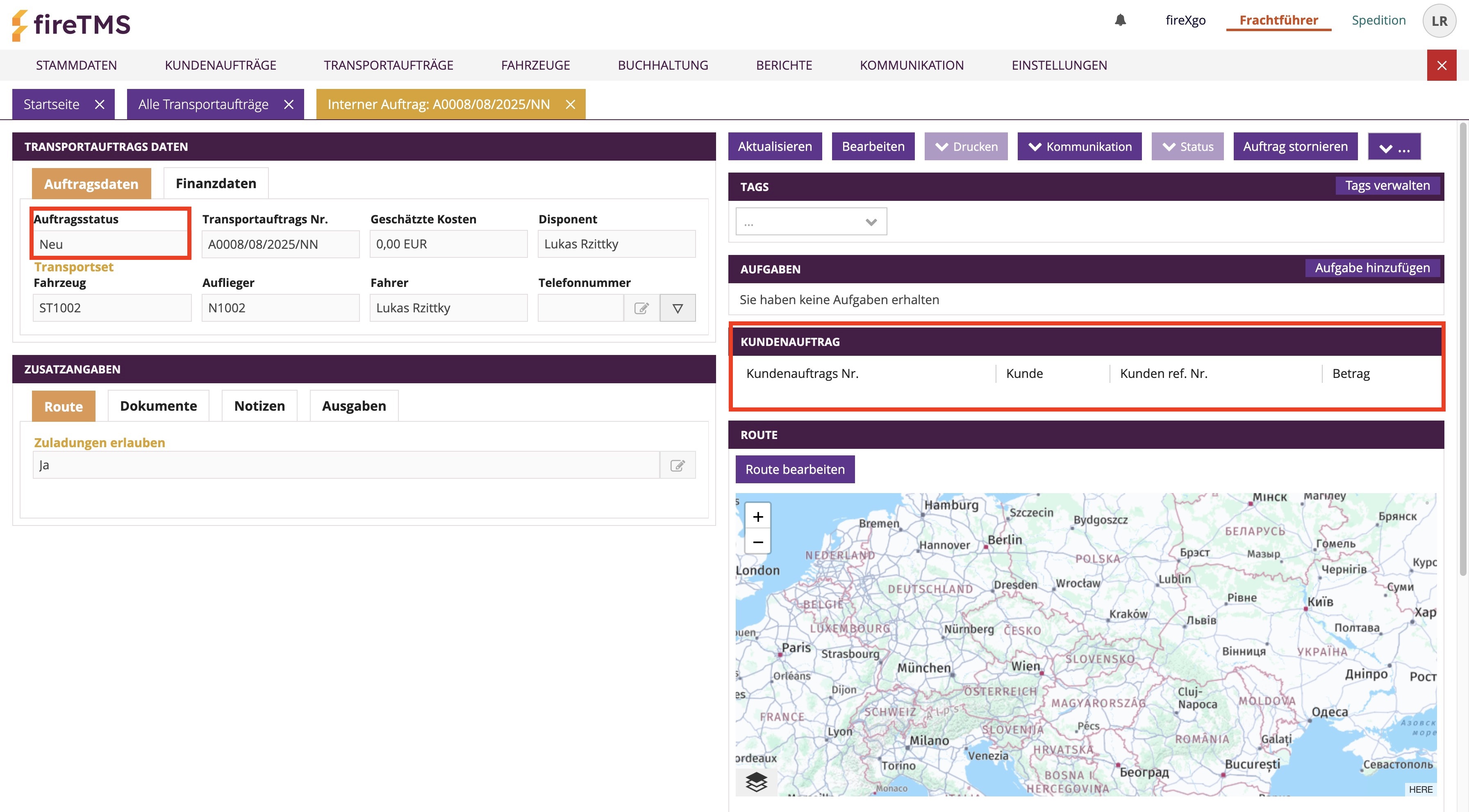This screenshot has width=1469, height=812.
Task: Click the Geschätzte Kosten field
Action: (x=449, y=245)
